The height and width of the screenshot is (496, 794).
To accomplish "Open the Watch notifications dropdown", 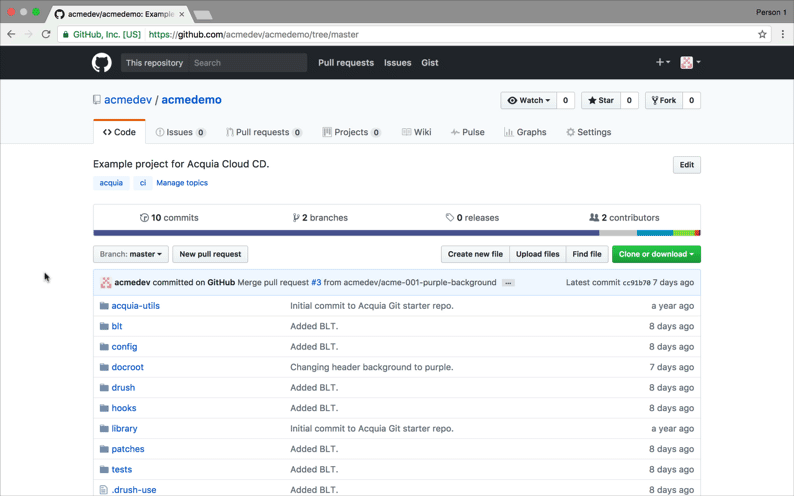I will click(x=529, y=101).
